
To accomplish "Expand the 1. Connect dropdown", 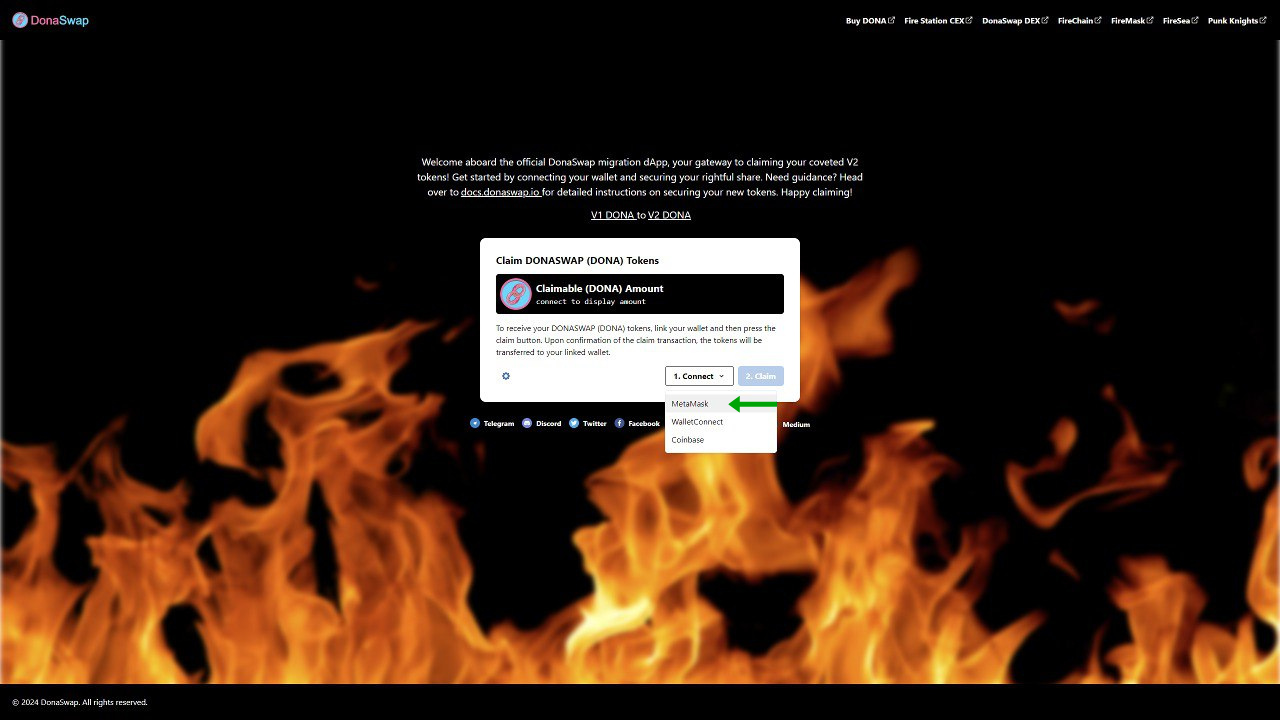I will (699, 376).
